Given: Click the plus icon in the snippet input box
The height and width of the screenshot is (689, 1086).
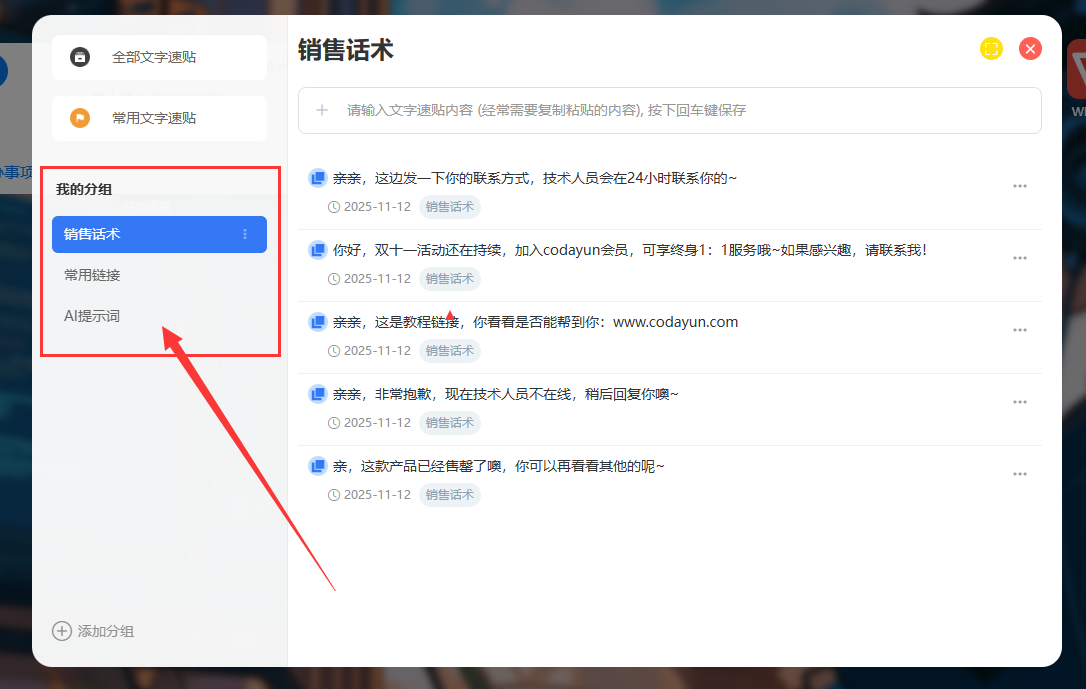Looking at the screenshot, I should pos(322,110).
